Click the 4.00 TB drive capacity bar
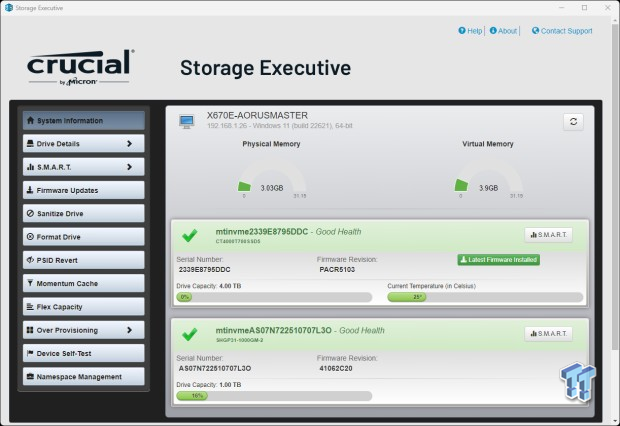Viewport: 620px width, 426px height. (x=274, y=297)
